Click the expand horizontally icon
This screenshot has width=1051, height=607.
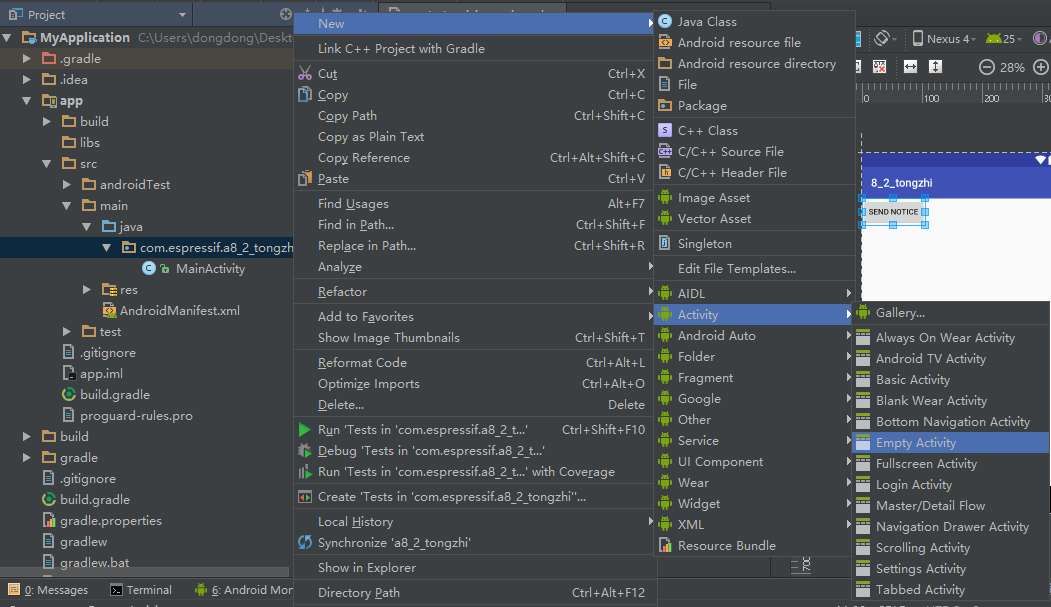[910, 66]
